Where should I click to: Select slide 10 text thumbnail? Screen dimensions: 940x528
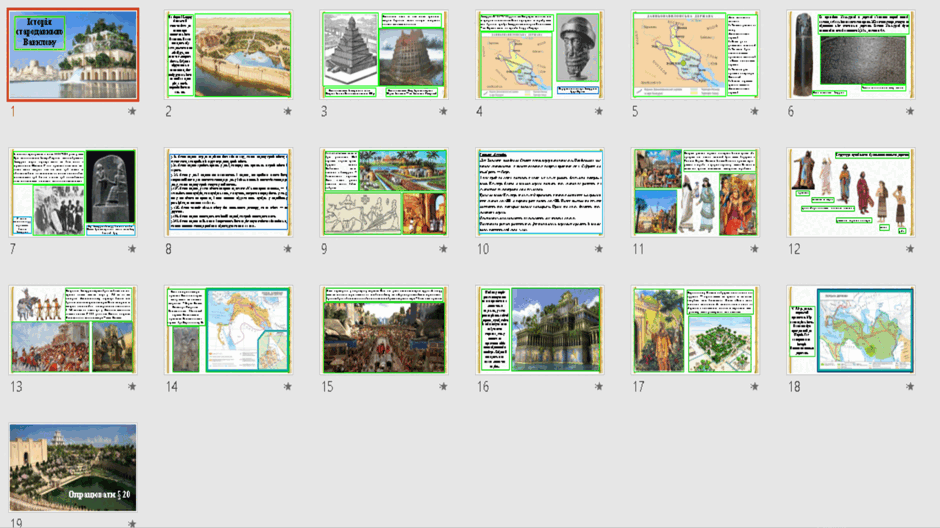540,192
